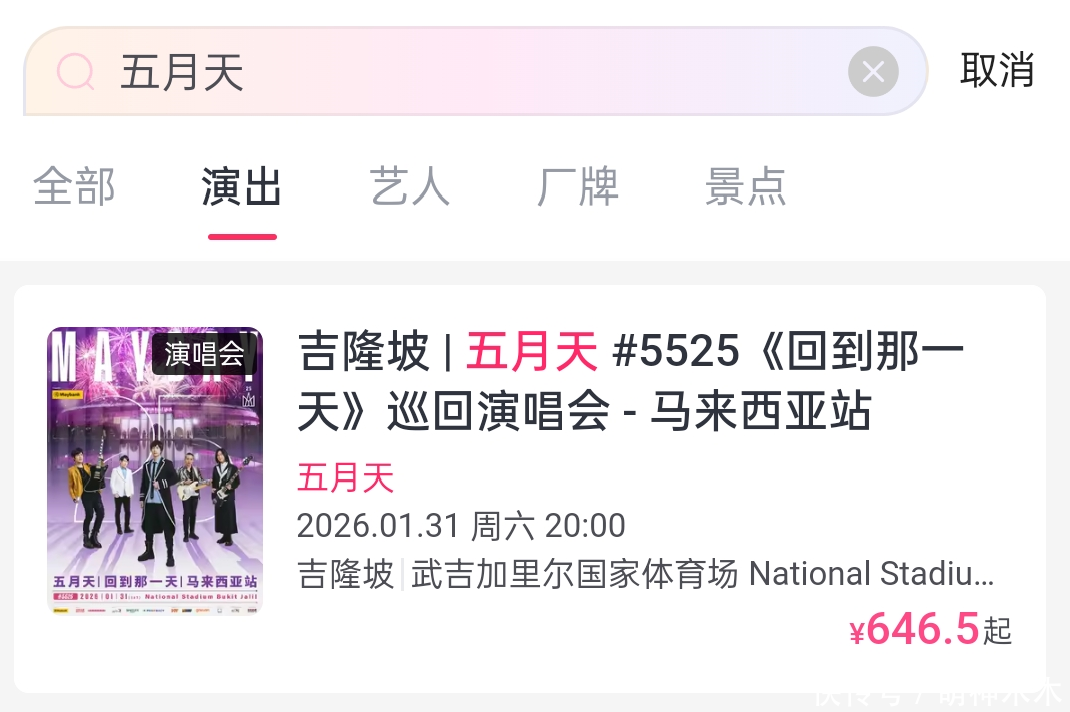Switch to the 厂牌 tab
Screen dimensions: 1070x712
(577, 186)
